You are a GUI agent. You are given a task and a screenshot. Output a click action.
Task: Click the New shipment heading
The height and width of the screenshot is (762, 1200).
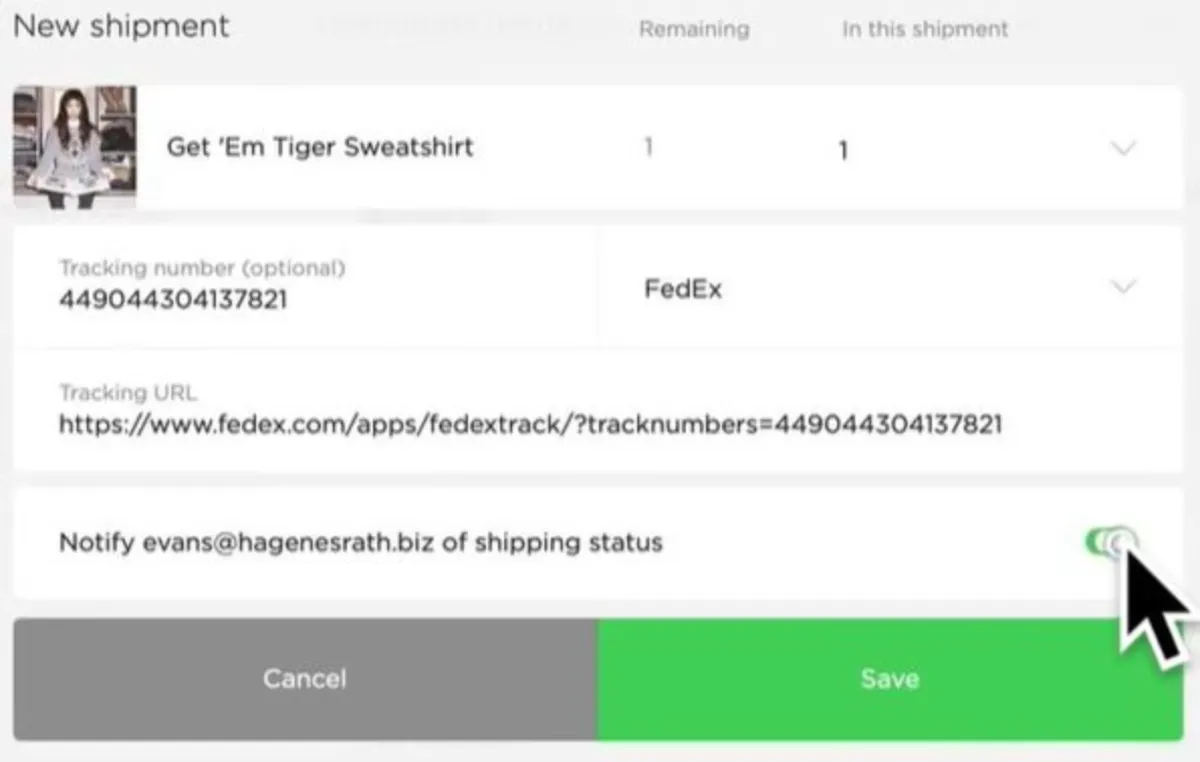click(x=121, y=26)
